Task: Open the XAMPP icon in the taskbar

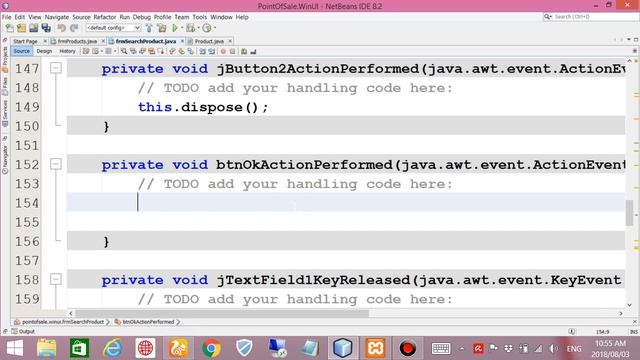Action: [375, 348]
